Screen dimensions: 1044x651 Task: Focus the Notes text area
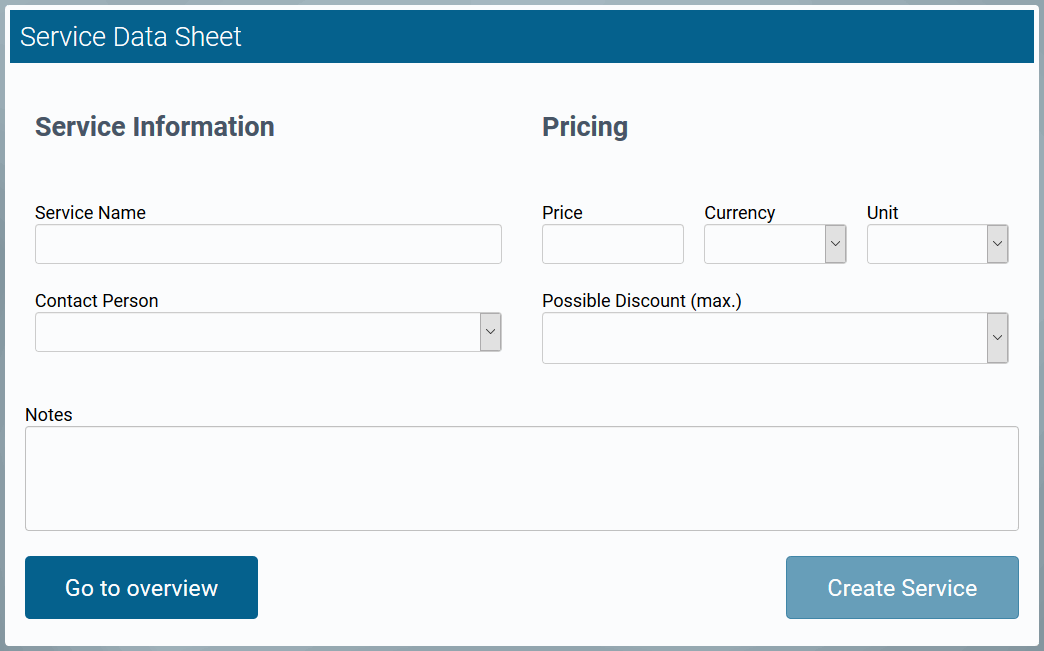click(x=521, y=478)
